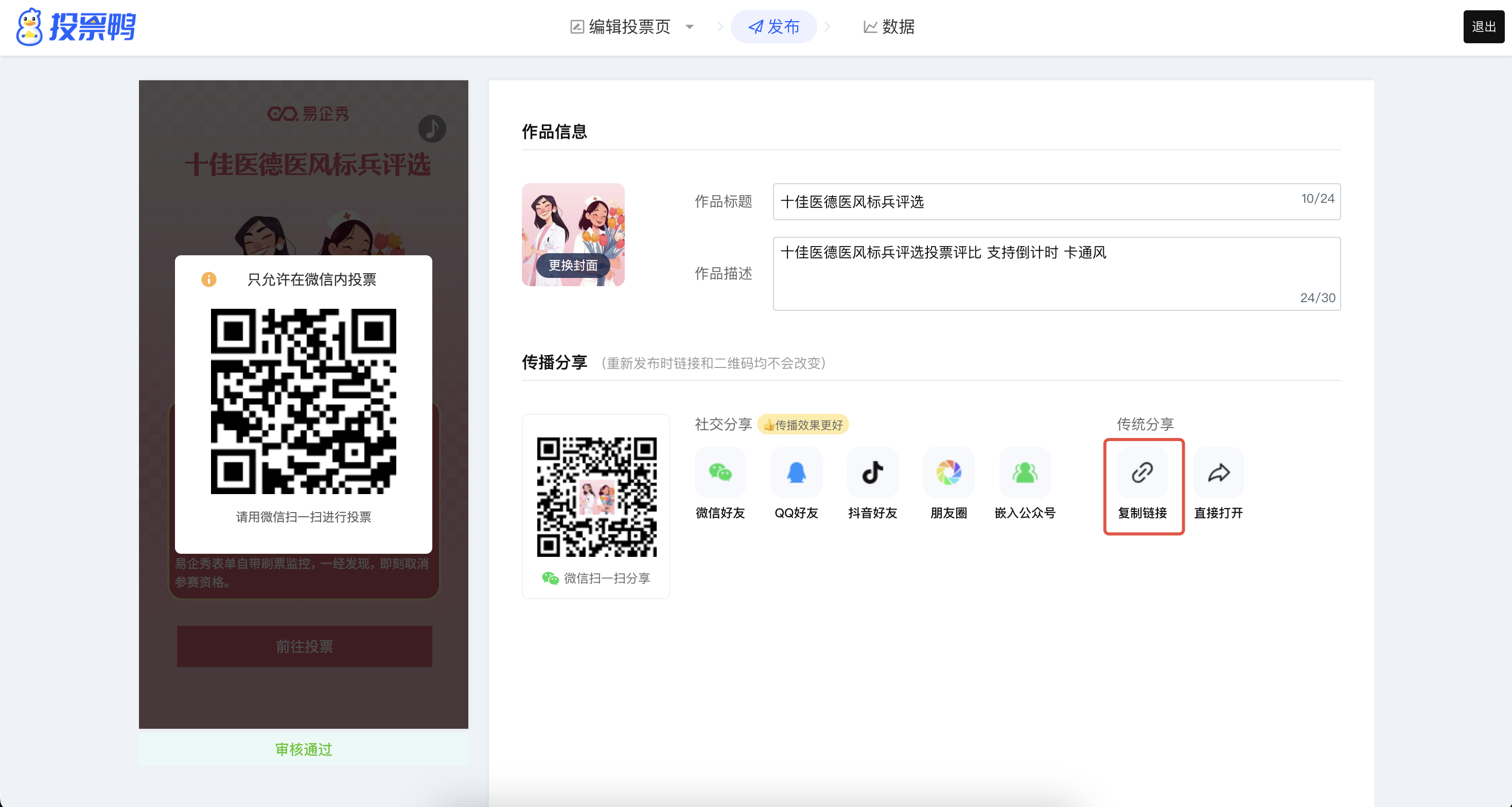Click the share QR code thumbnail

596,497
